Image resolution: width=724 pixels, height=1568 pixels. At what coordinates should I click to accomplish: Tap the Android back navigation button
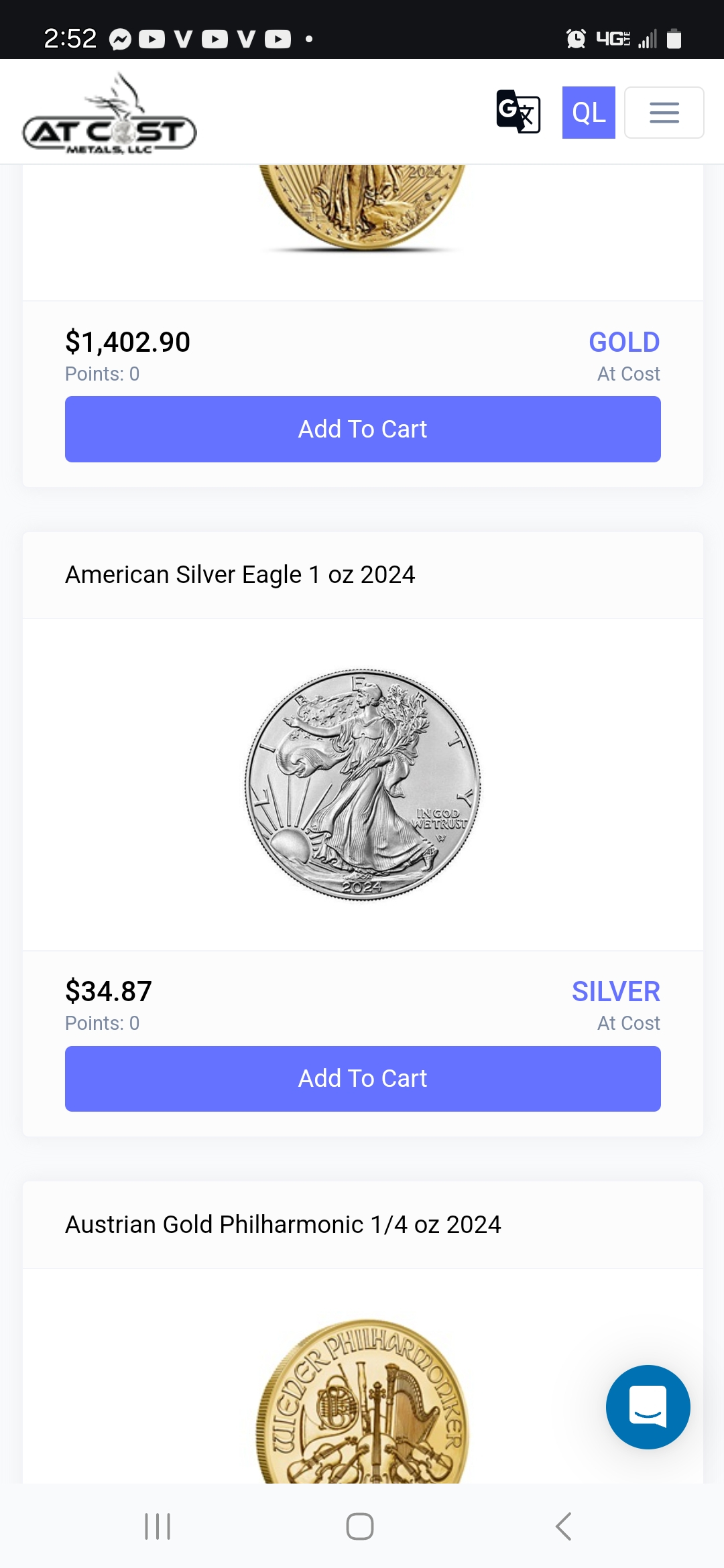coord(564,1526)
